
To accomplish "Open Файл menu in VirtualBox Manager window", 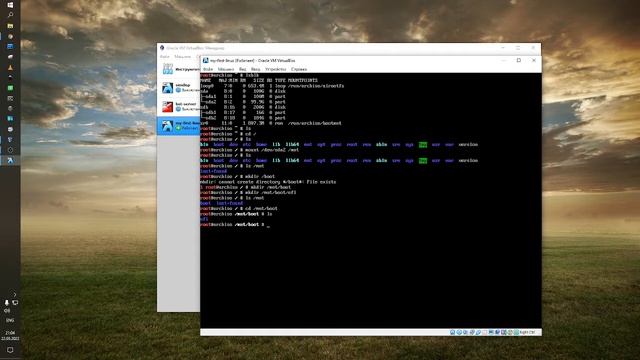I will pos(164,57).
